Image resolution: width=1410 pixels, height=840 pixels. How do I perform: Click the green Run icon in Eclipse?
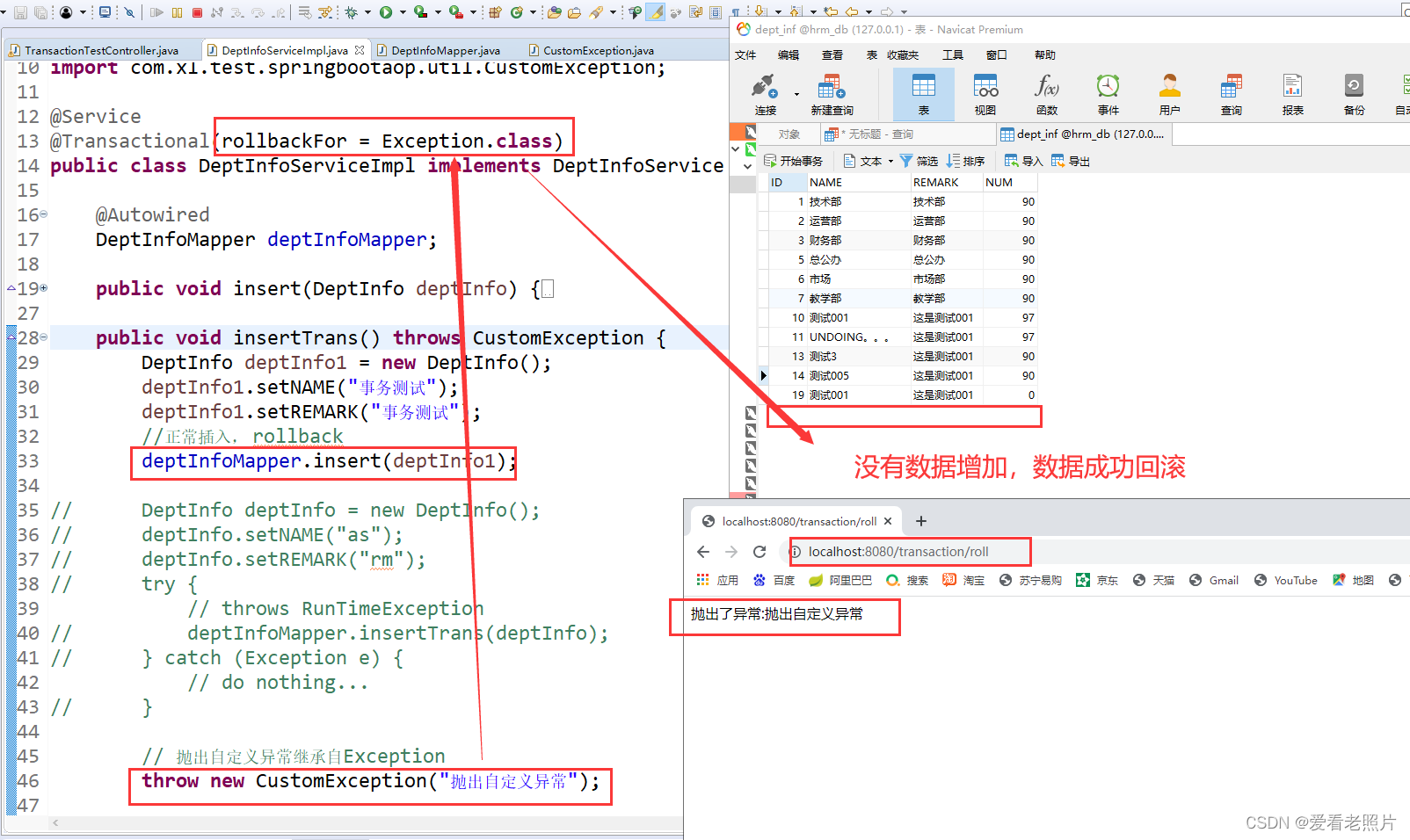pos(386,12)
